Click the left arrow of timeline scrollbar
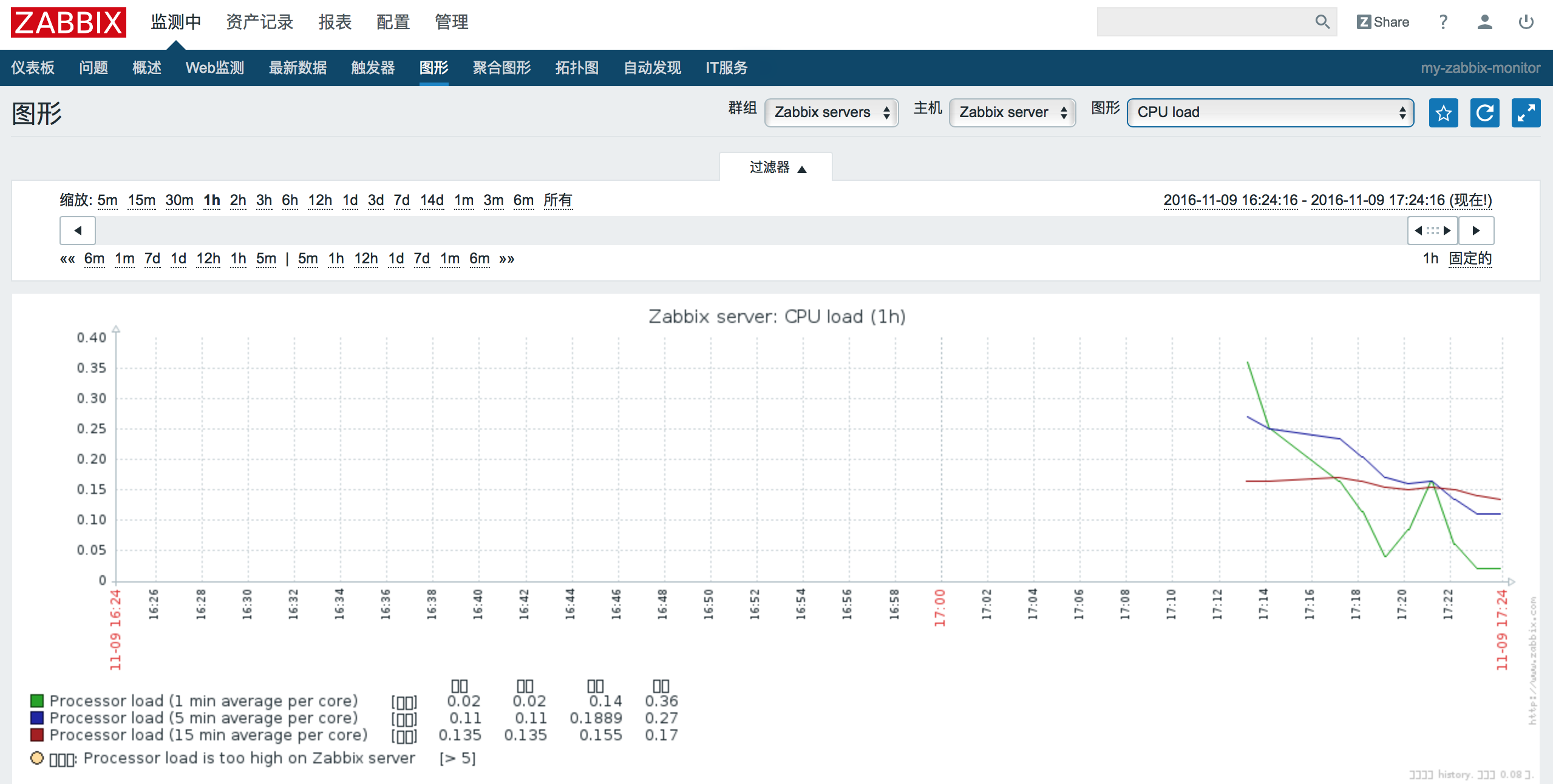Screen dimensions: 1553x784 (x=78, y=231)
